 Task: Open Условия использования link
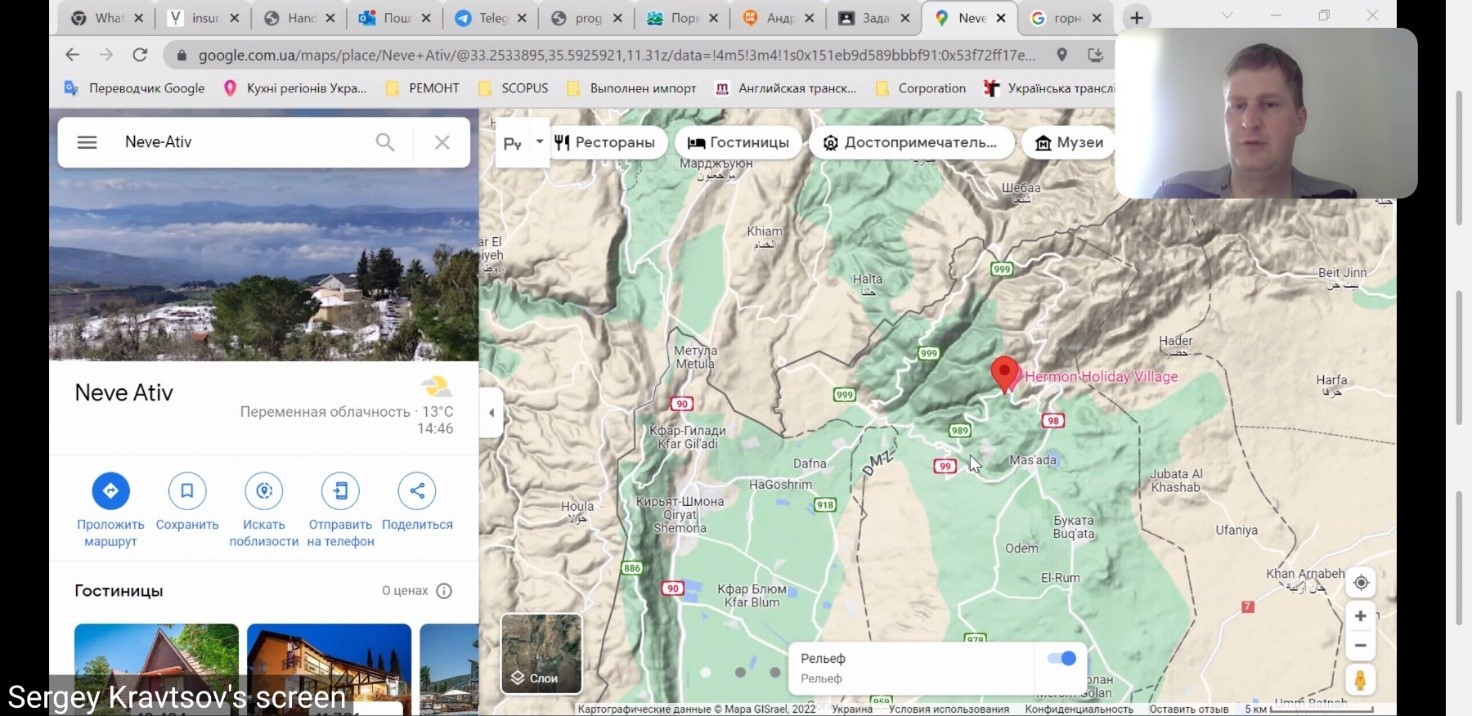948,709
